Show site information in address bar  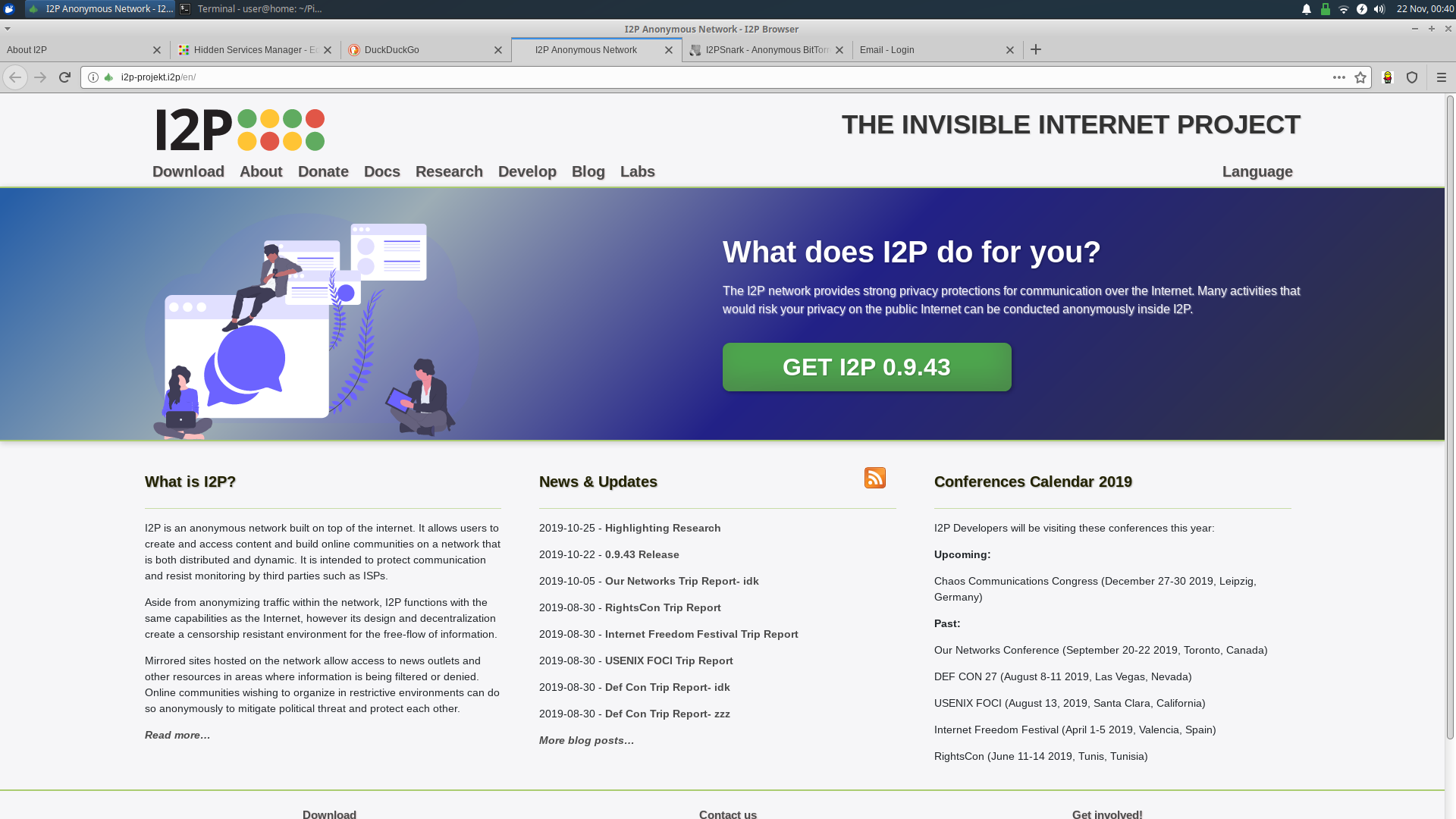point(93,77)
